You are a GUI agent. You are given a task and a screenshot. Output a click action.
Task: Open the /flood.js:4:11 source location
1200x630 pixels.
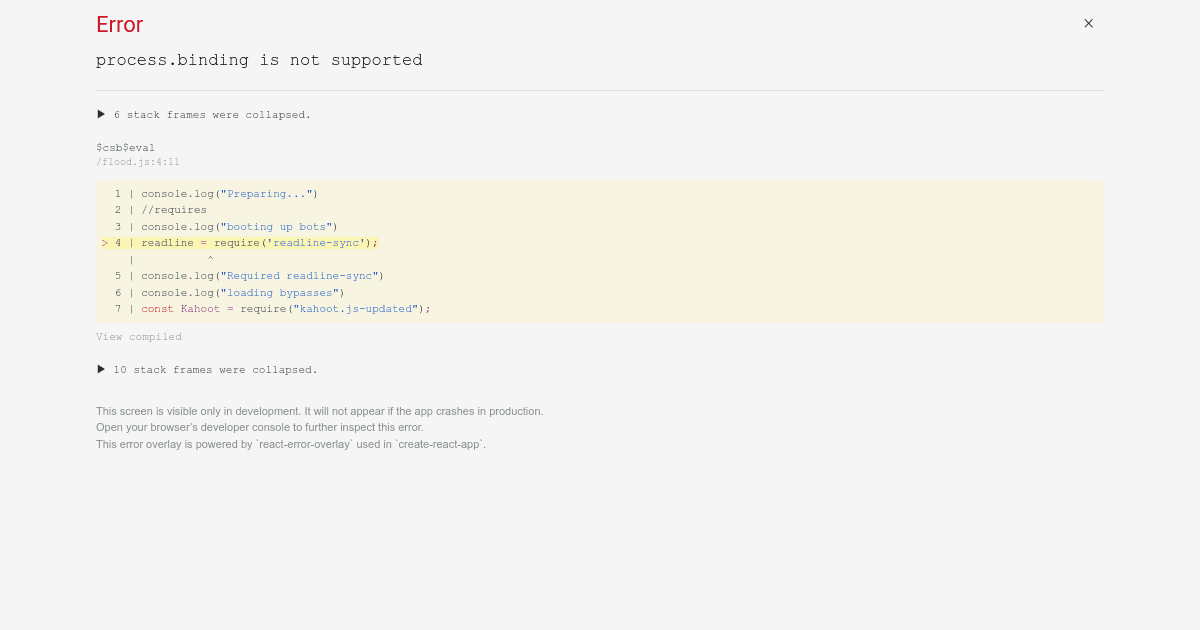click(138, 161)
